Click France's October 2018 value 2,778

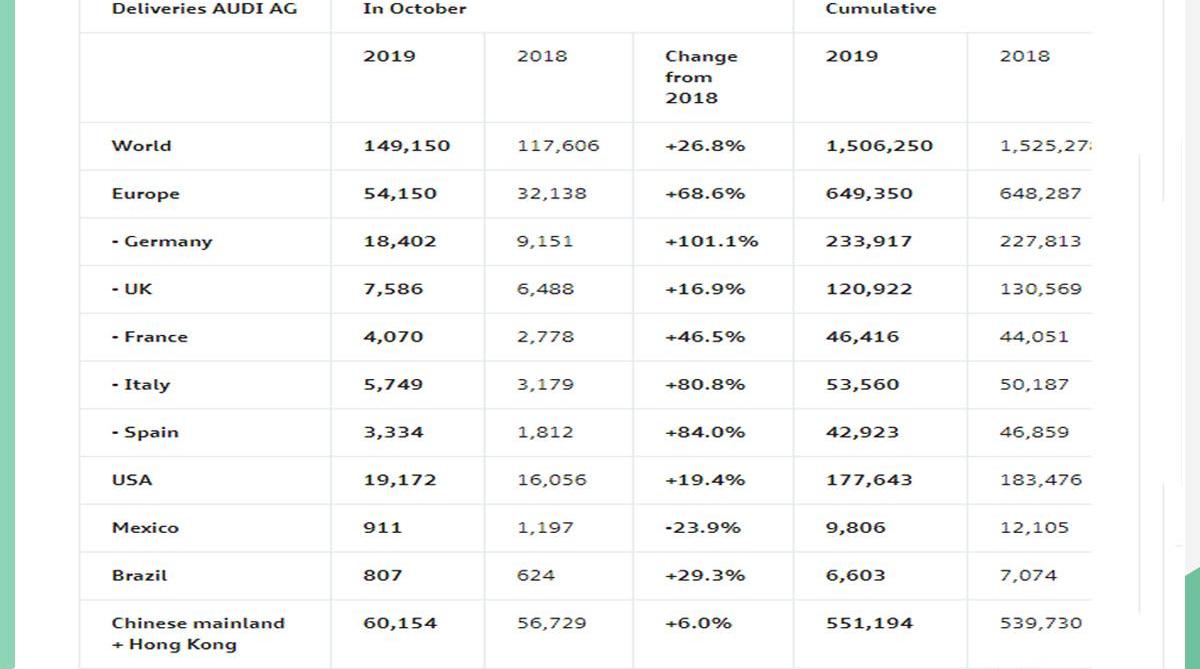click(x=545, y=337)
